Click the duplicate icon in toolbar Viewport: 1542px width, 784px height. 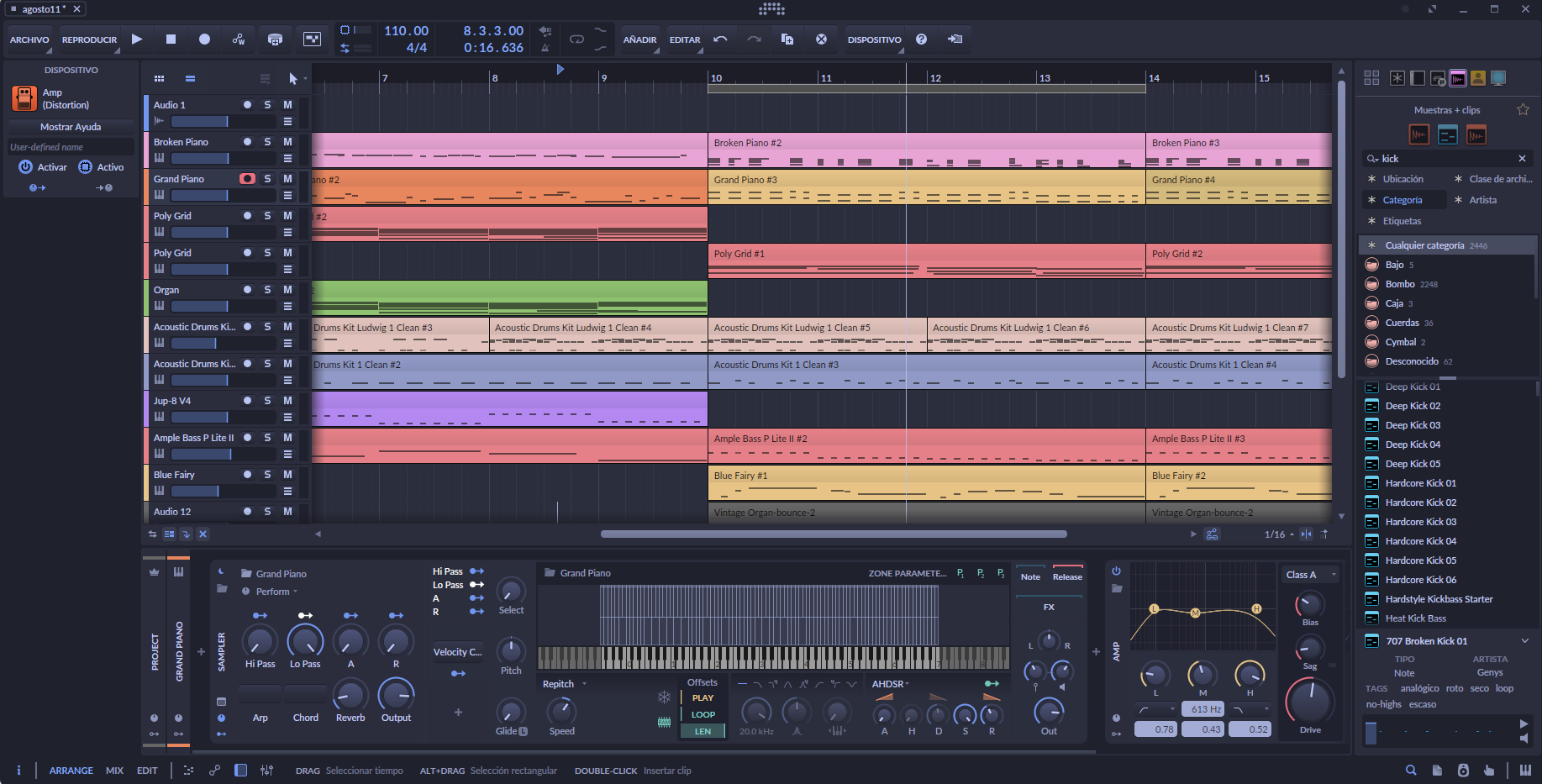[x=787, y=39]
